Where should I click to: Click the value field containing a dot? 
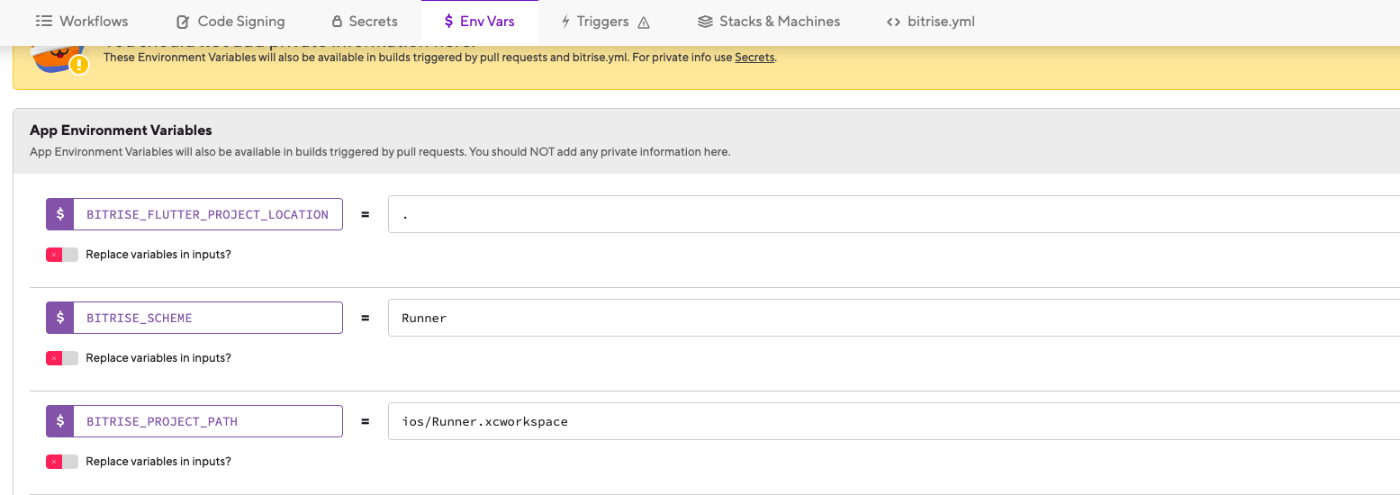894,214
